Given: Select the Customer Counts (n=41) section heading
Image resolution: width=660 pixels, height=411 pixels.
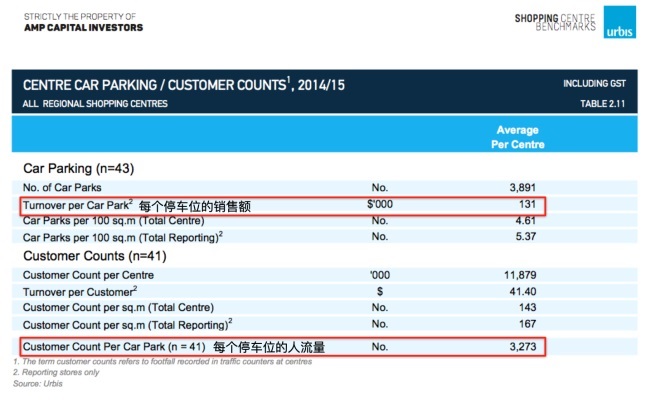Looking at the screenshot, I should coord(86,256).
